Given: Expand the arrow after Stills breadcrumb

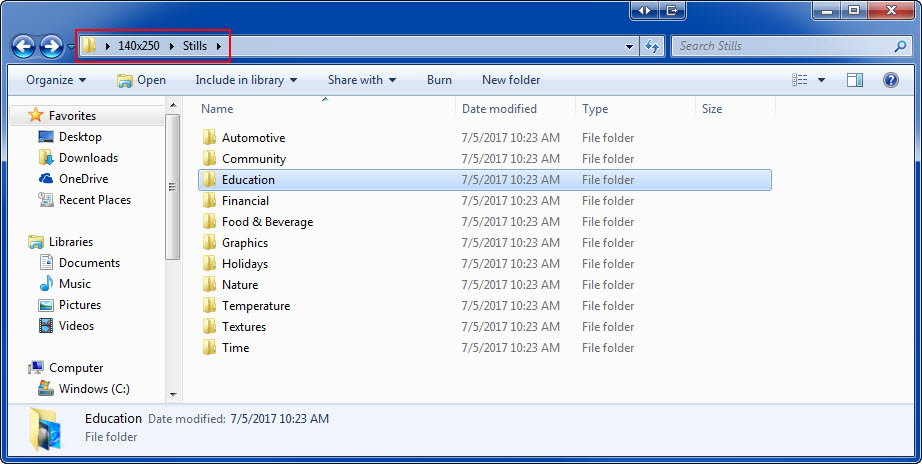Looking at the screenshot, I should [x=219, y=46].
